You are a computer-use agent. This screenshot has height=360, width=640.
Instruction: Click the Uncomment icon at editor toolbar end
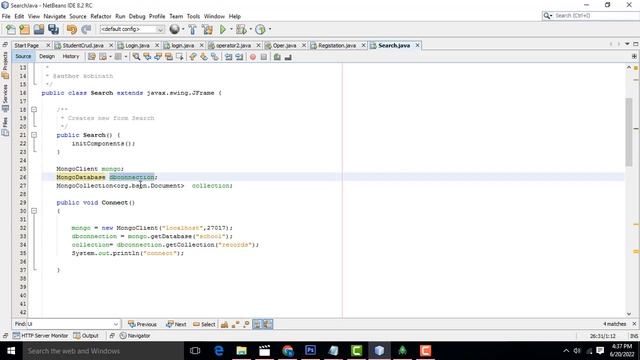click(288, 57)
